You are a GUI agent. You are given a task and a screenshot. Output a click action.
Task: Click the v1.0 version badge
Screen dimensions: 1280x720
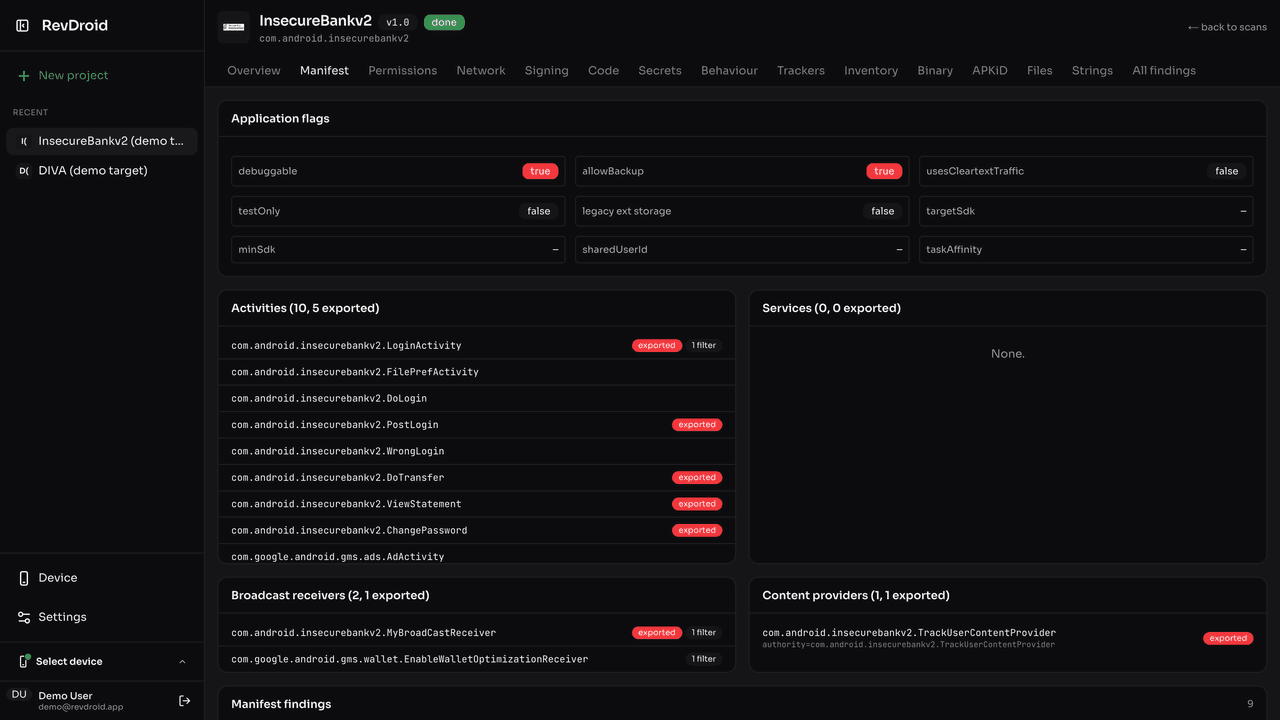coord(398,22)
